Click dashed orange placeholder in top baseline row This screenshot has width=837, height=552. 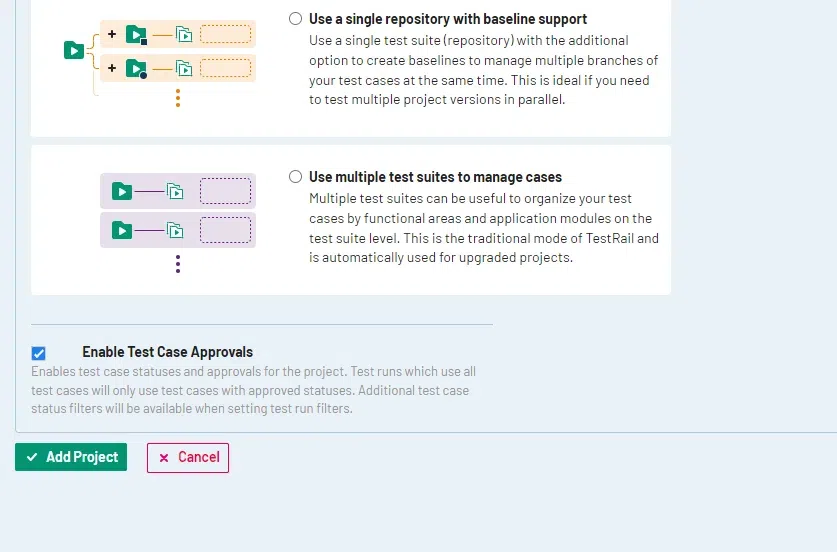pos(225,35)
